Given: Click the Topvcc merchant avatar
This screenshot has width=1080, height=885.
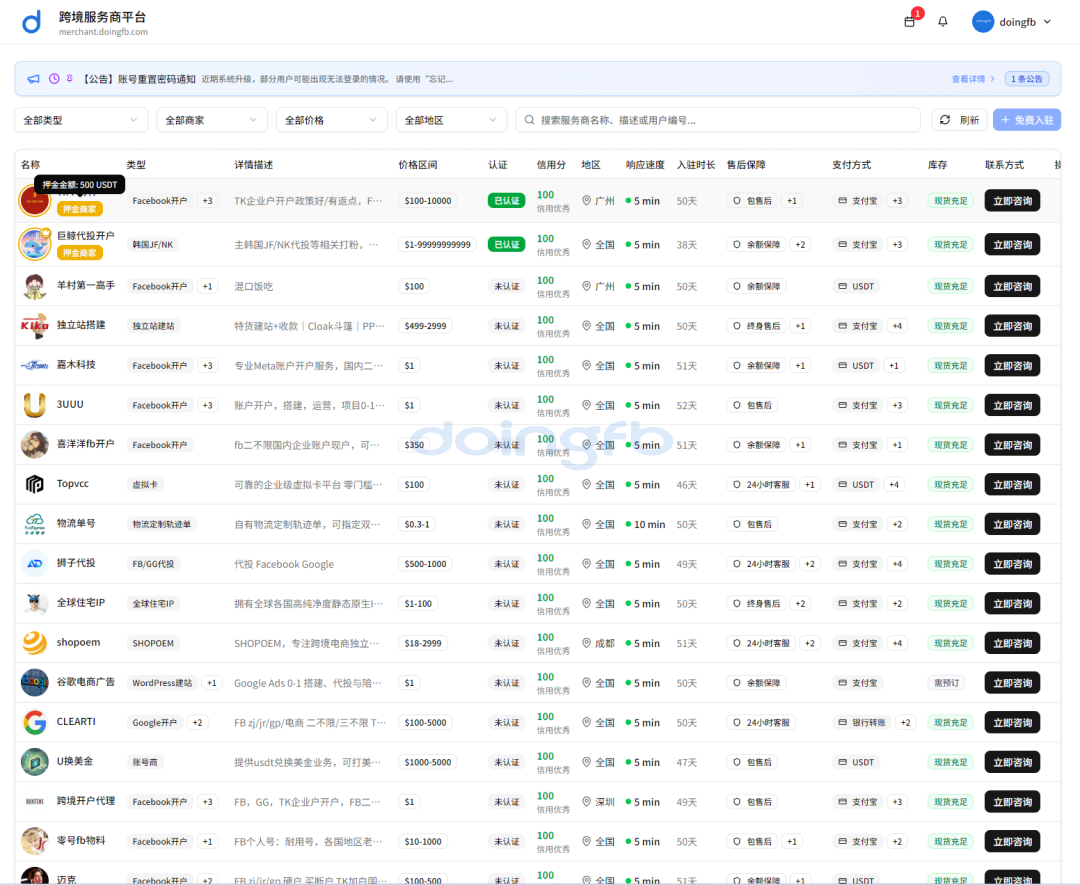Looking at the screenshot, I should 35,484.
